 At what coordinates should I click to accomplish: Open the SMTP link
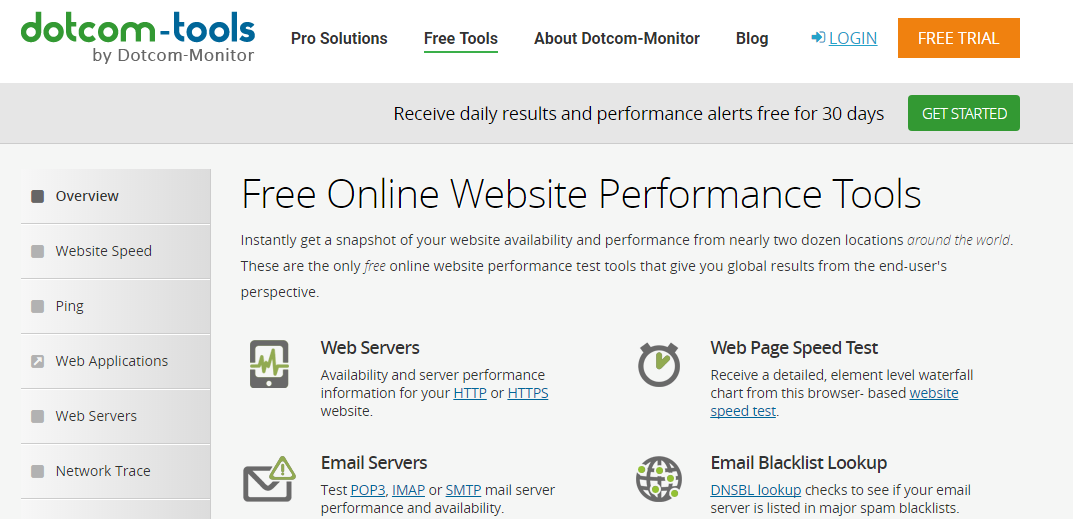point(463,490)
